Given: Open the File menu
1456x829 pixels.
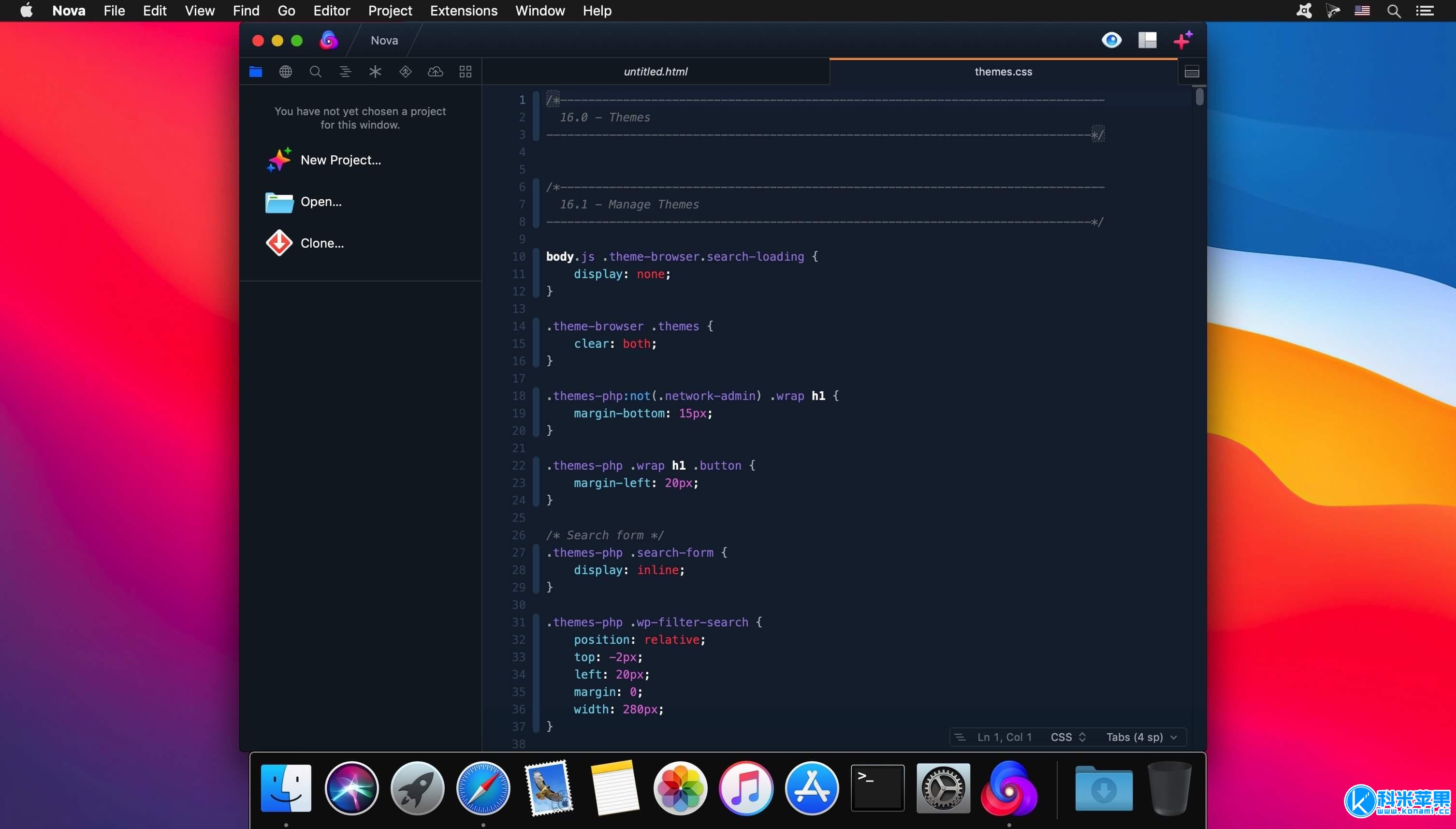Looking at the screenshot, I should [115, 11].
